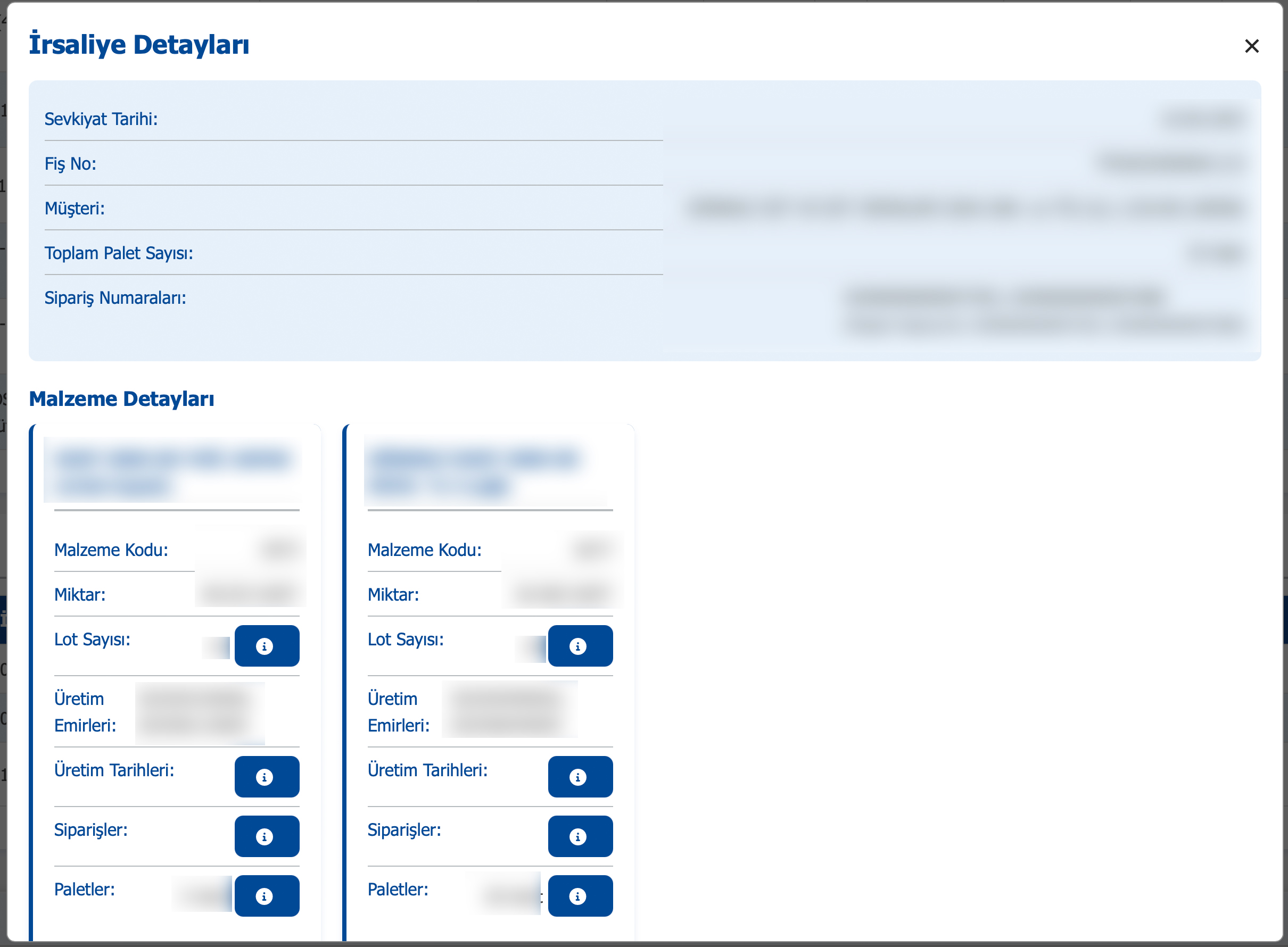1288x947 pixels.
Task: Open Lot Sayısı info in second material card
Action: pos(580,646)
